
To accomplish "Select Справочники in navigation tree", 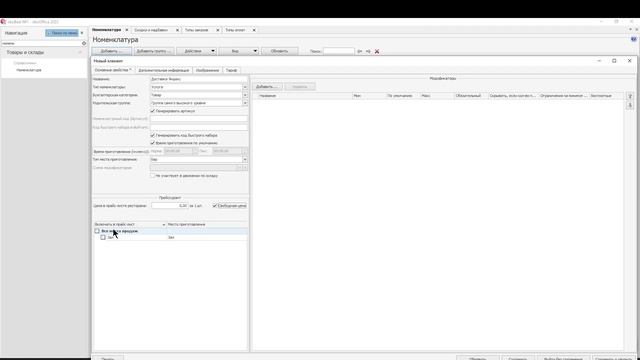I will (25, 63).
